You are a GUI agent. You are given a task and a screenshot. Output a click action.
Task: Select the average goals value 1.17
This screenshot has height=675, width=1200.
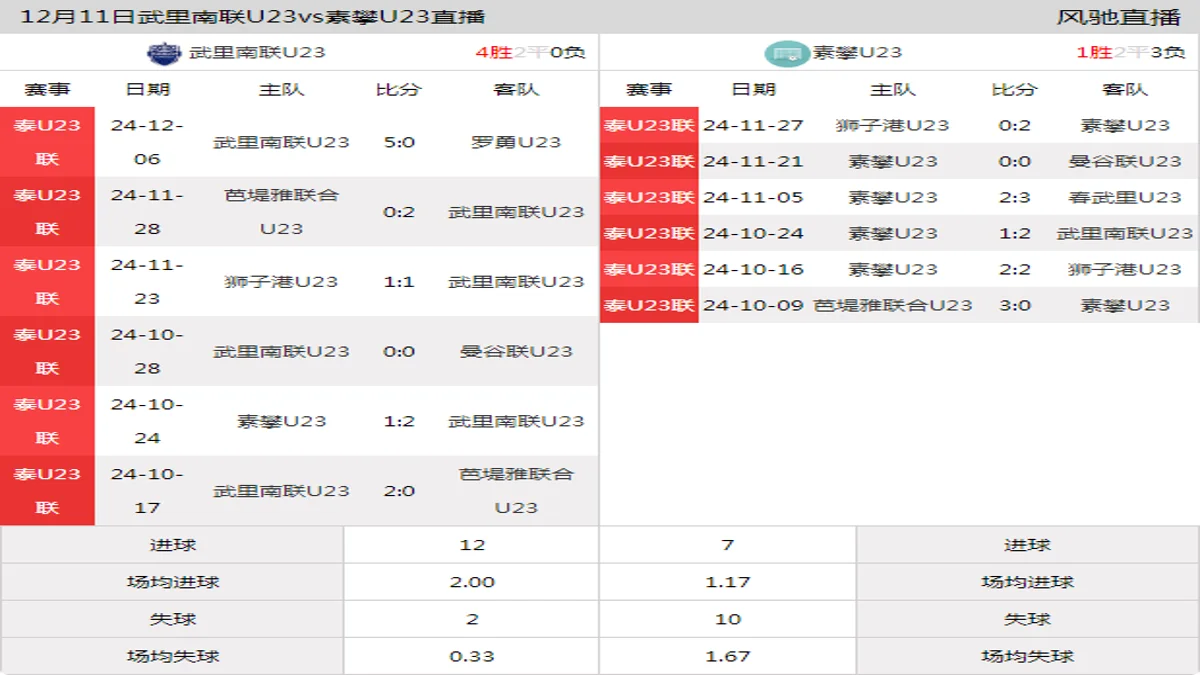coord(728,582)
